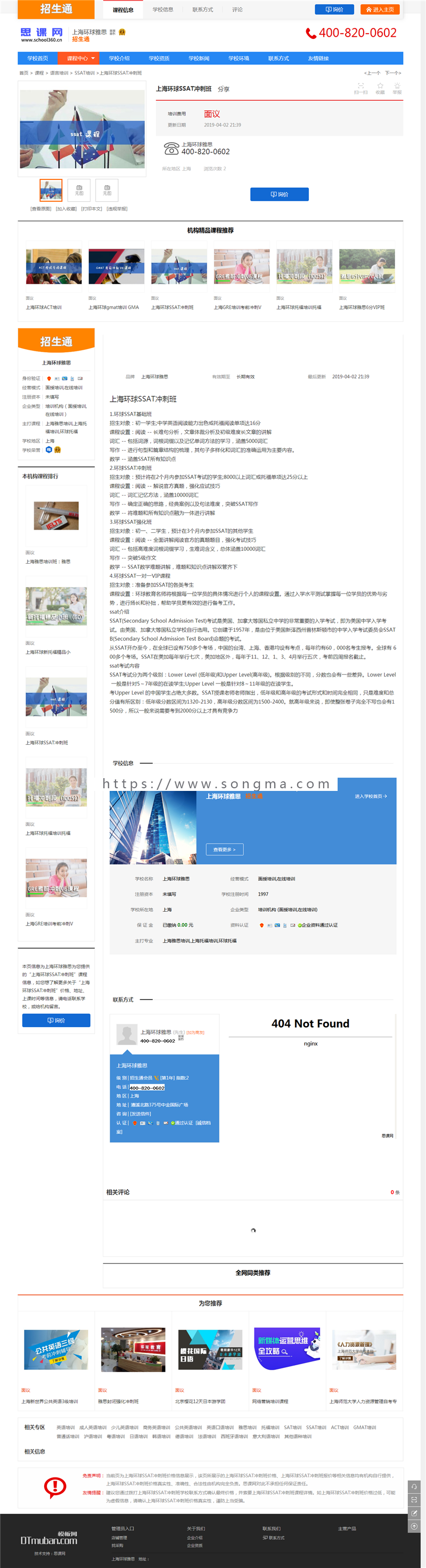
Task: Click 进入学校首页 link
Action: (x=371, y=796)
